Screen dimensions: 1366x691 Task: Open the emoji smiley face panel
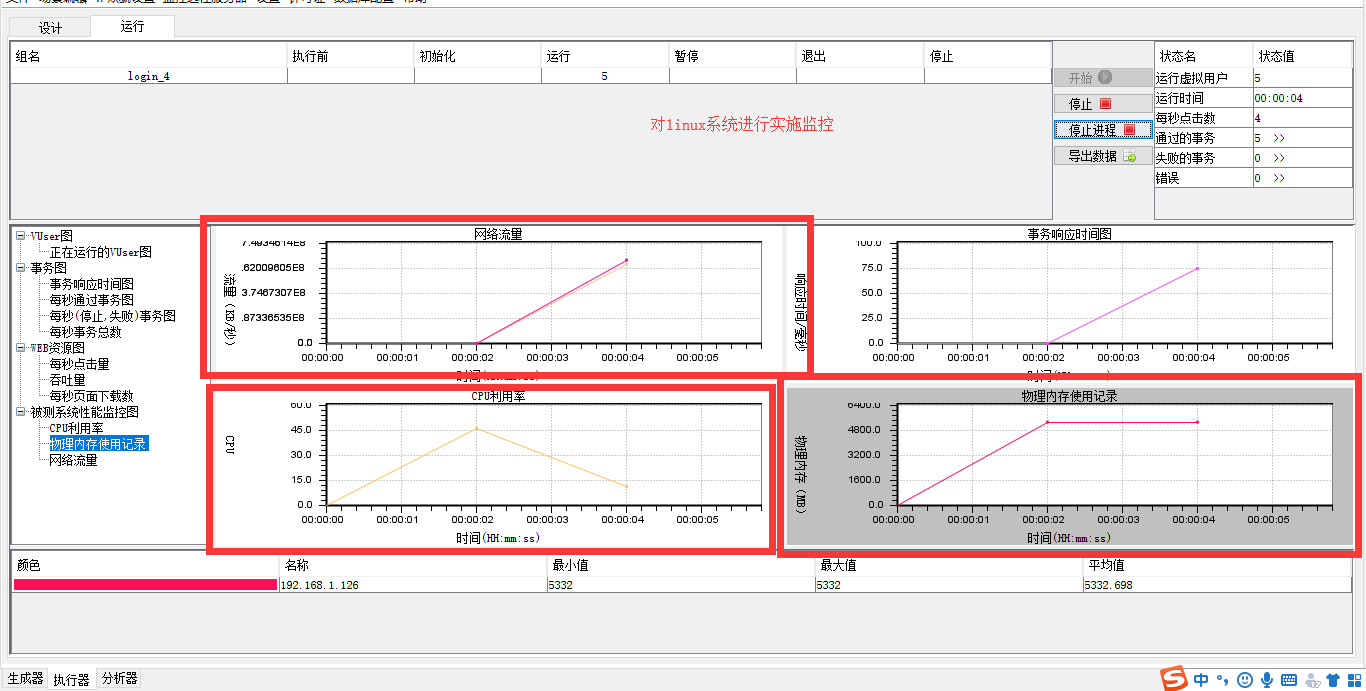[1245, 680]
